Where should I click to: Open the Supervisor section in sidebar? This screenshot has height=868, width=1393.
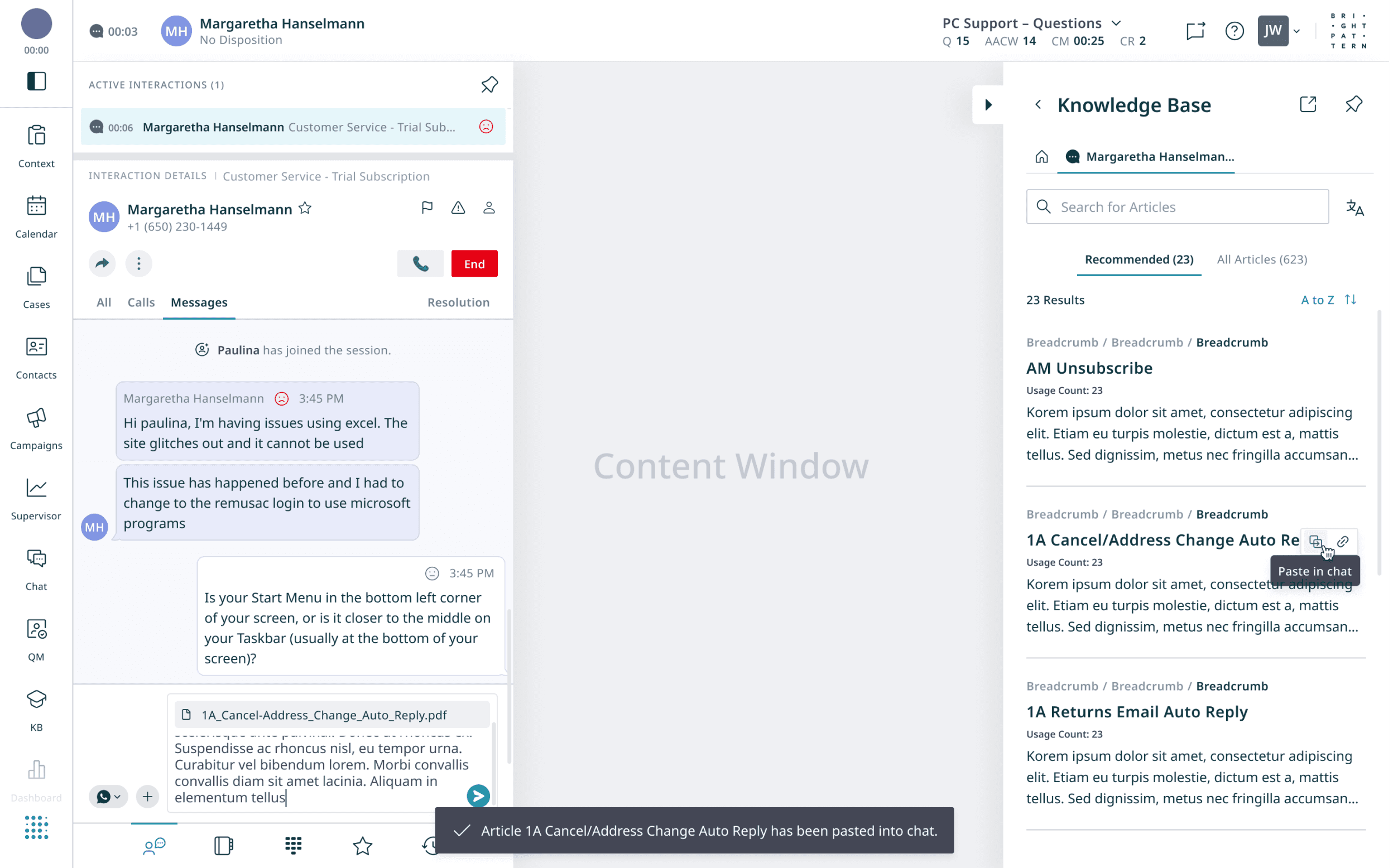click(x=36, y=498)
